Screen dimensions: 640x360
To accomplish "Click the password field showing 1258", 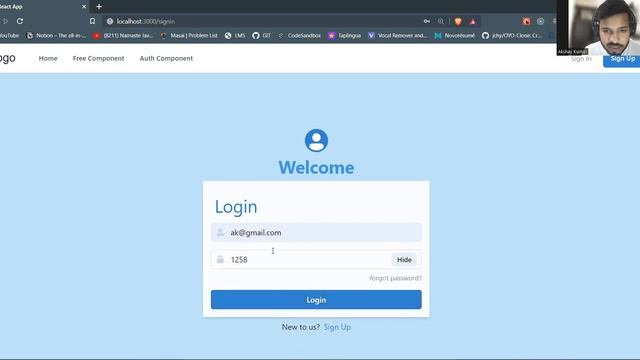I will coord(316,260).
